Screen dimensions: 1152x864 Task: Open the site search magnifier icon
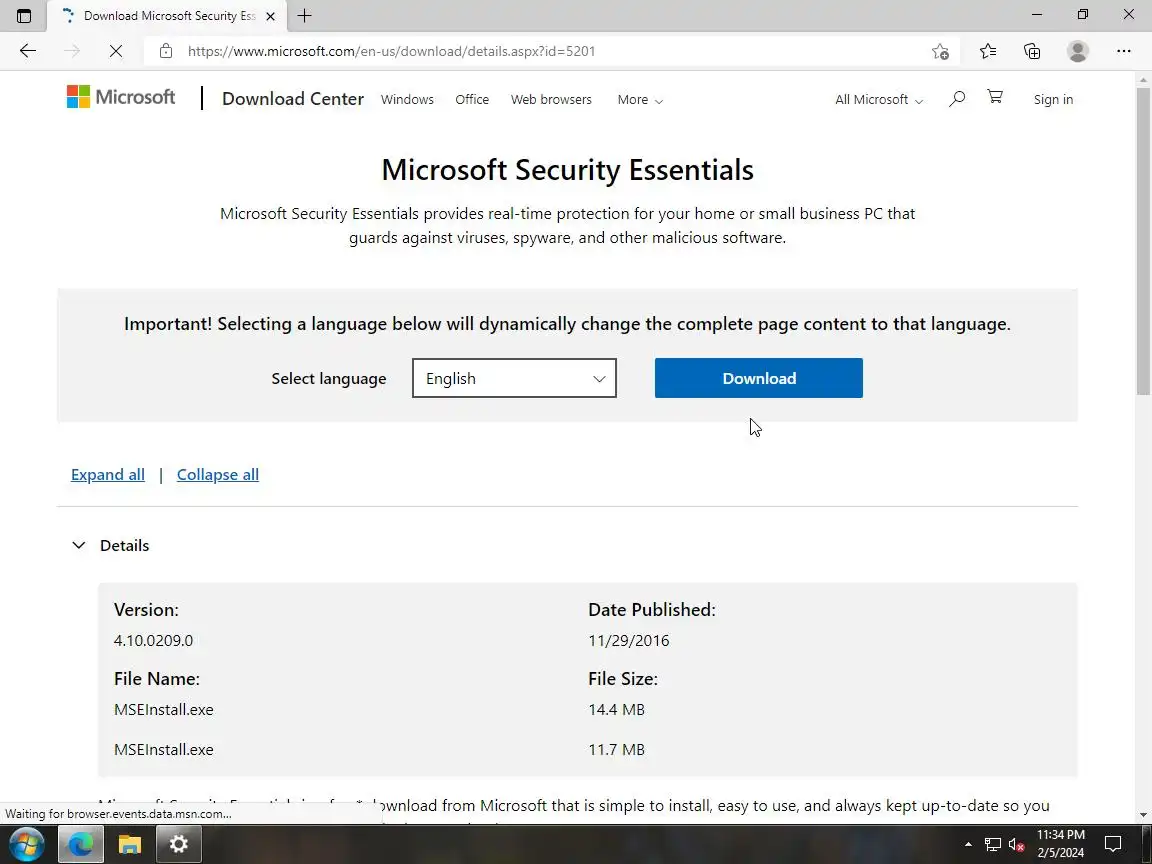957,98
